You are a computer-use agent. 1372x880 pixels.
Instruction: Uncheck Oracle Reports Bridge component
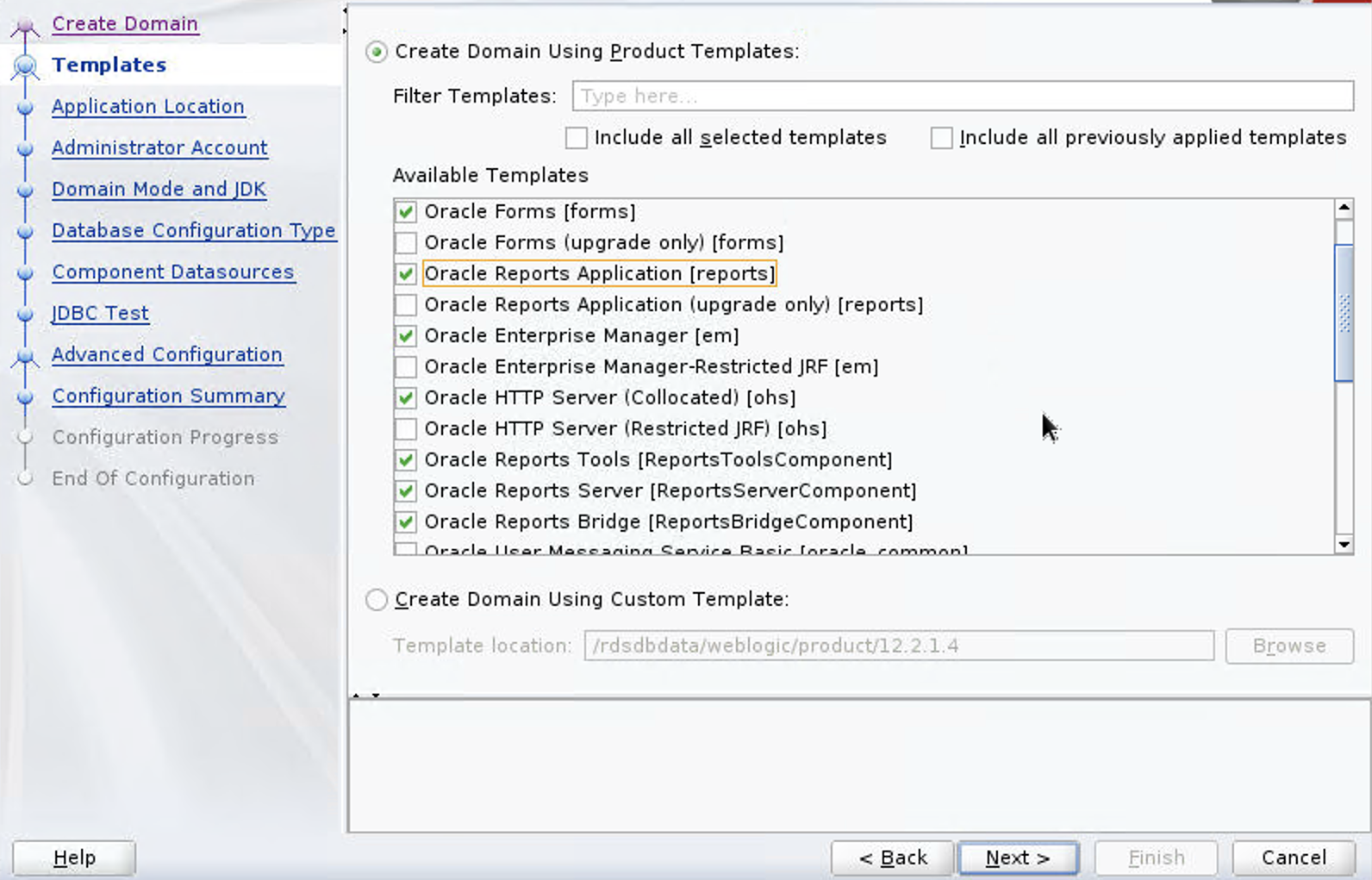406,522
